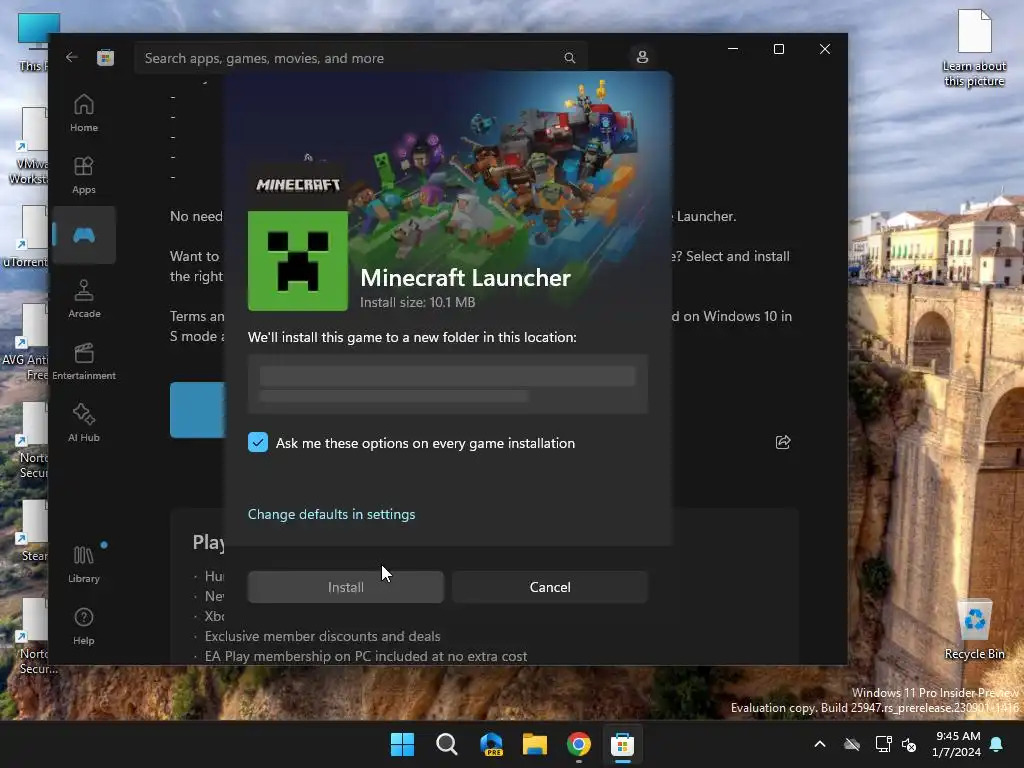The width and height of the screenshot is (1024, 768).
Task: Click the network display tray icon
Action: 883,744
